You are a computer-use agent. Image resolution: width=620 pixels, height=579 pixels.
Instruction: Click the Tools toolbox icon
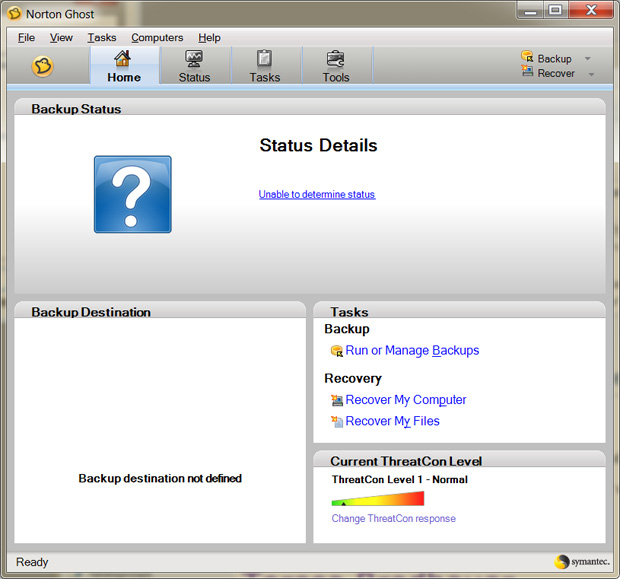tap(335, 59)
